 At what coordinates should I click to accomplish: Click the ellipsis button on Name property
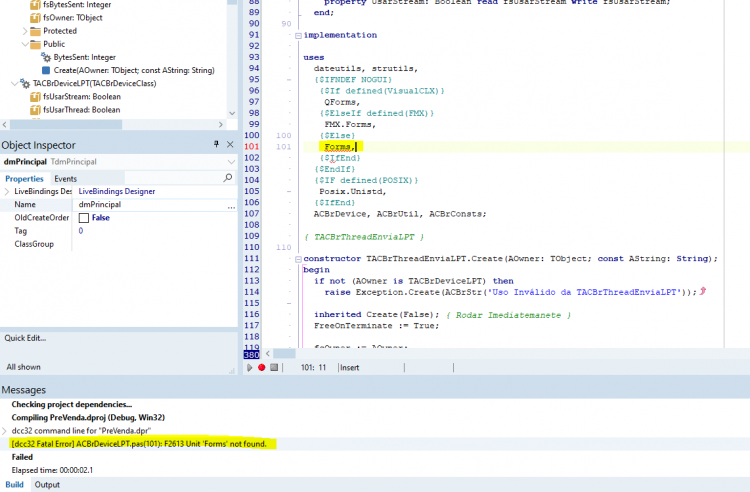coord(232,207)
